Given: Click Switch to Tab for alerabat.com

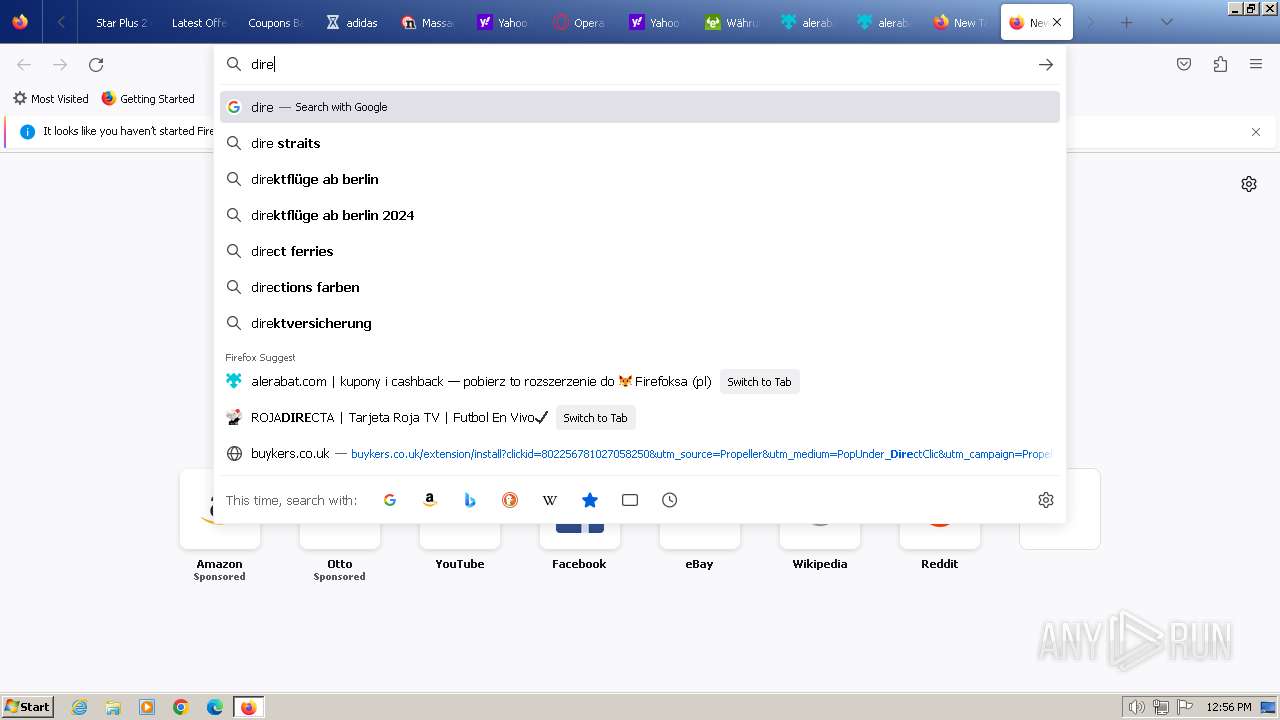Looking at the screenshot, I should coord(759,382).
